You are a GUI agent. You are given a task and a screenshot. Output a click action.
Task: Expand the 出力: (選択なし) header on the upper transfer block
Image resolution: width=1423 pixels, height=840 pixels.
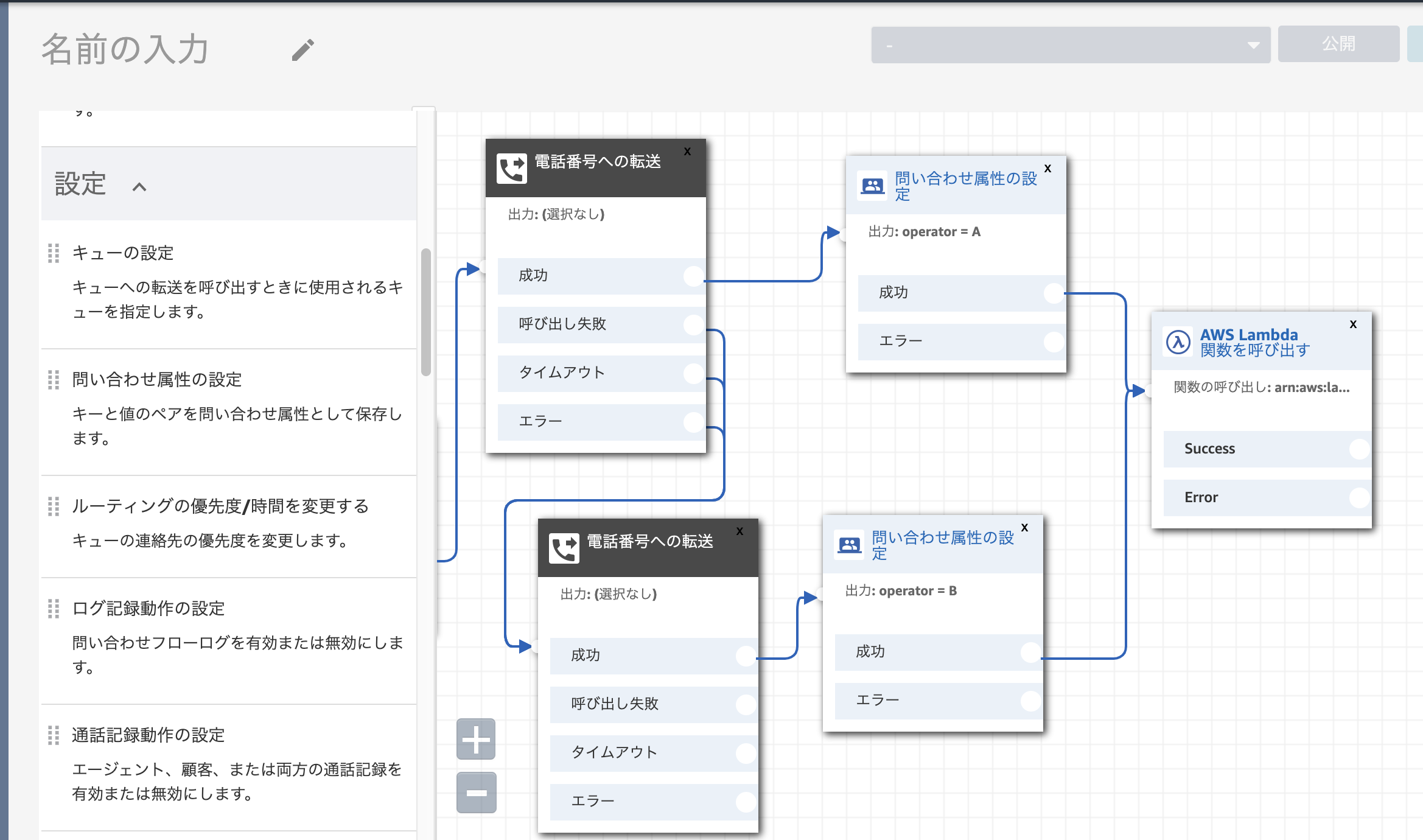click(x=556, y=214)
